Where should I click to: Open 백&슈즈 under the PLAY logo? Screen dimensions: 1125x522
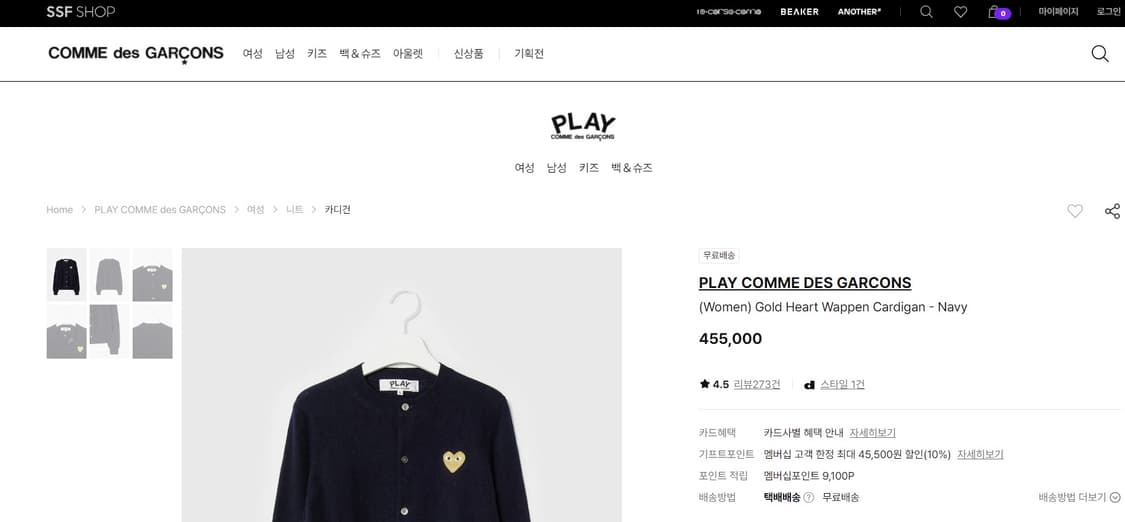631,168
